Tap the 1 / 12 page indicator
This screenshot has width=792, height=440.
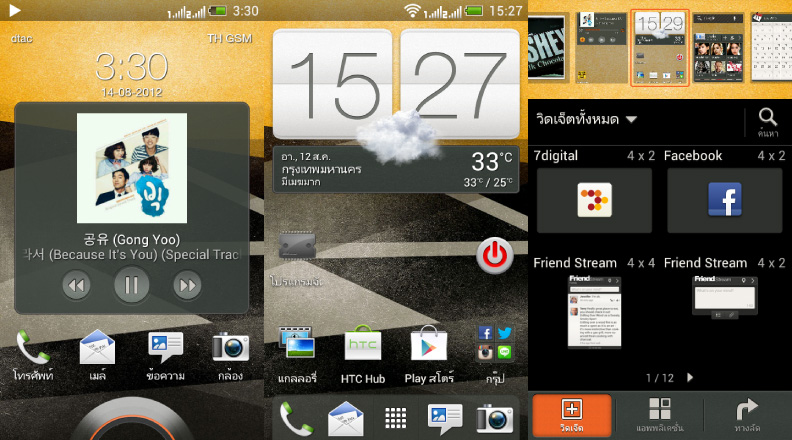(660, 378)
